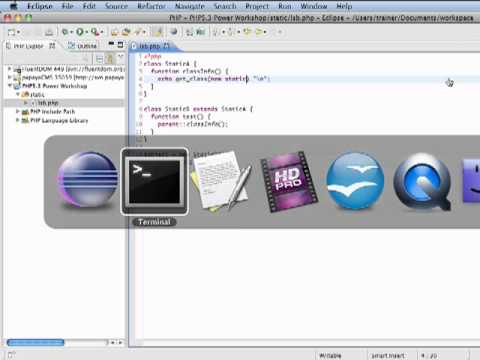Image resolution: width=480 pixels, height=360 pixels.
Task: Click the Back navigation arrow icon
Action: (x=247, y=32)
